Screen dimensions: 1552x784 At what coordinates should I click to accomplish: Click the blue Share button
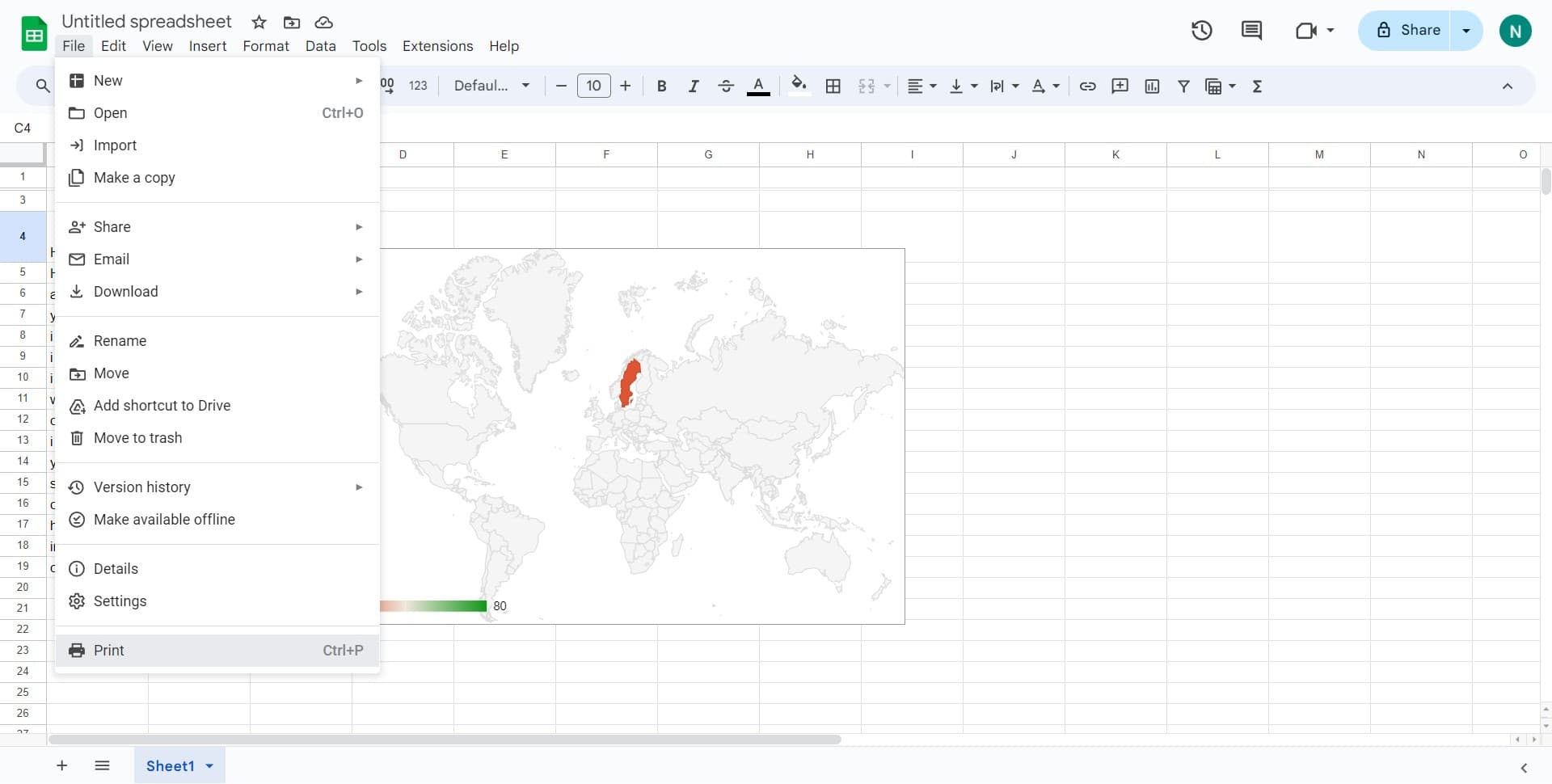tap(1406, 31)
